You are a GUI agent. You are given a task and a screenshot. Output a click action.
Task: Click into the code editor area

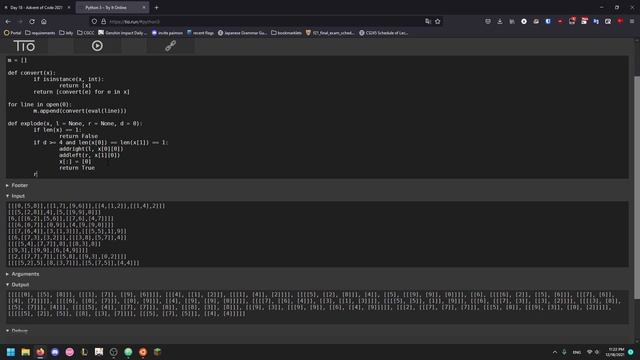click(317, 117)
